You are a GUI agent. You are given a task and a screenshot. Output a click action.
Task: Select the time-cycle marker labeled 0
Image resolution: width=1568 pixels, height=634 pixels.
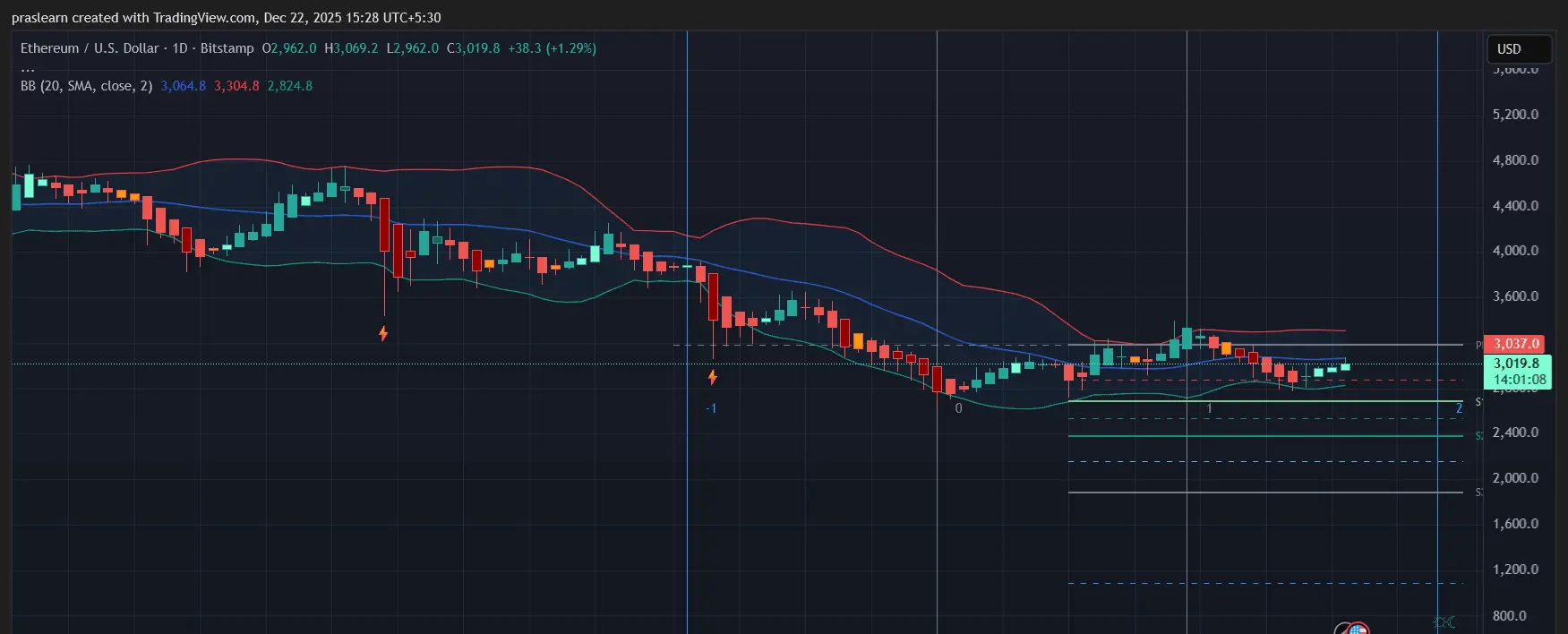coord(958,408)
